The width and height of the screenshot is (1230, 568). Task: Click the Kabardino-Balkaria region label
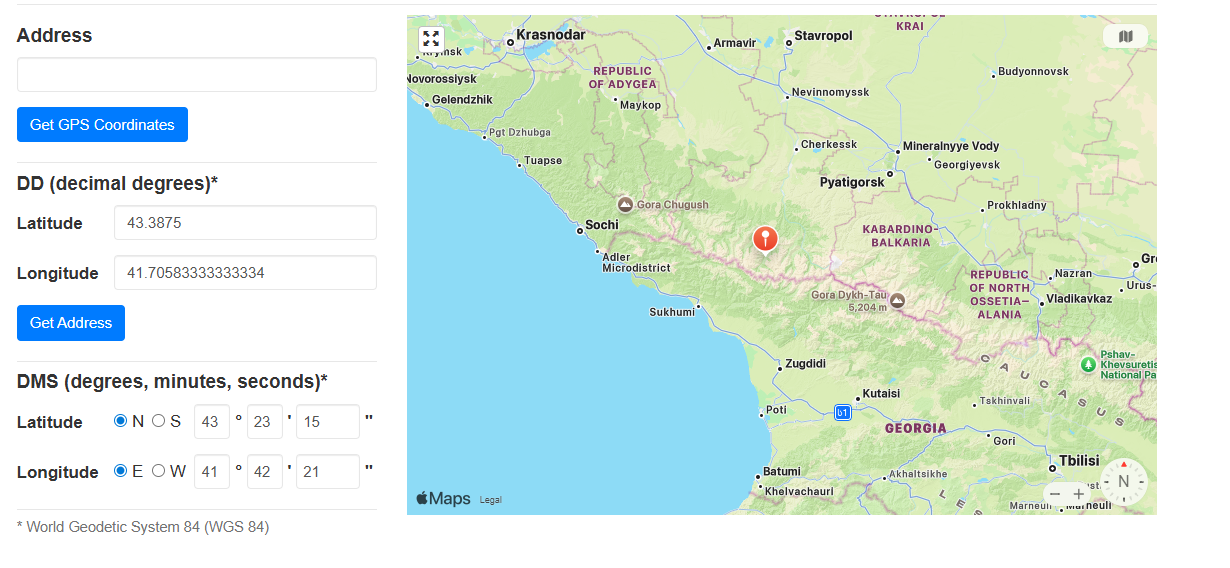(x=901, y=236)
